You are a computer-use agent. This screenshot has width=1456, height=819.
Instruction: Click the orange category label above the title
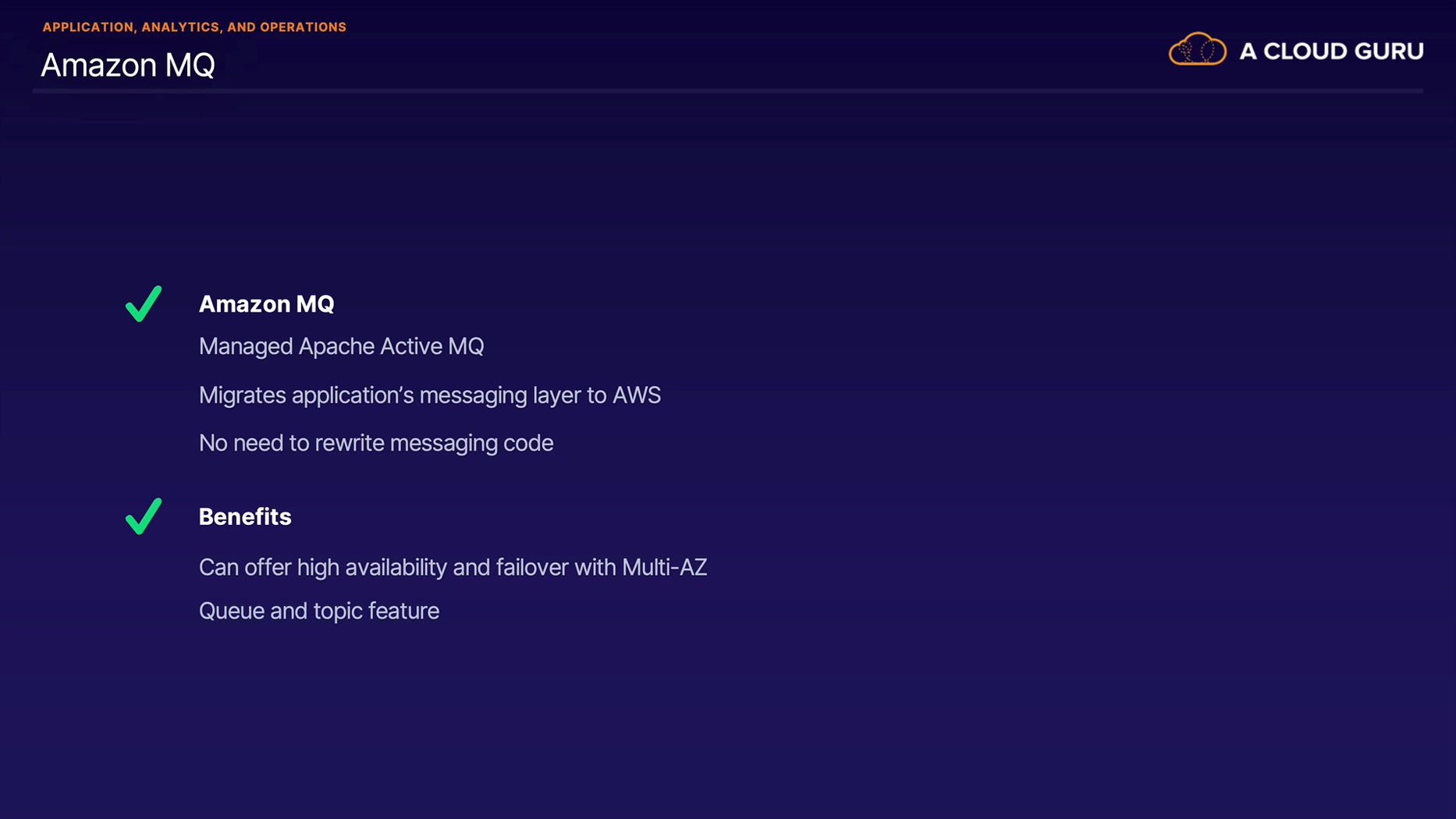[194, 27]
